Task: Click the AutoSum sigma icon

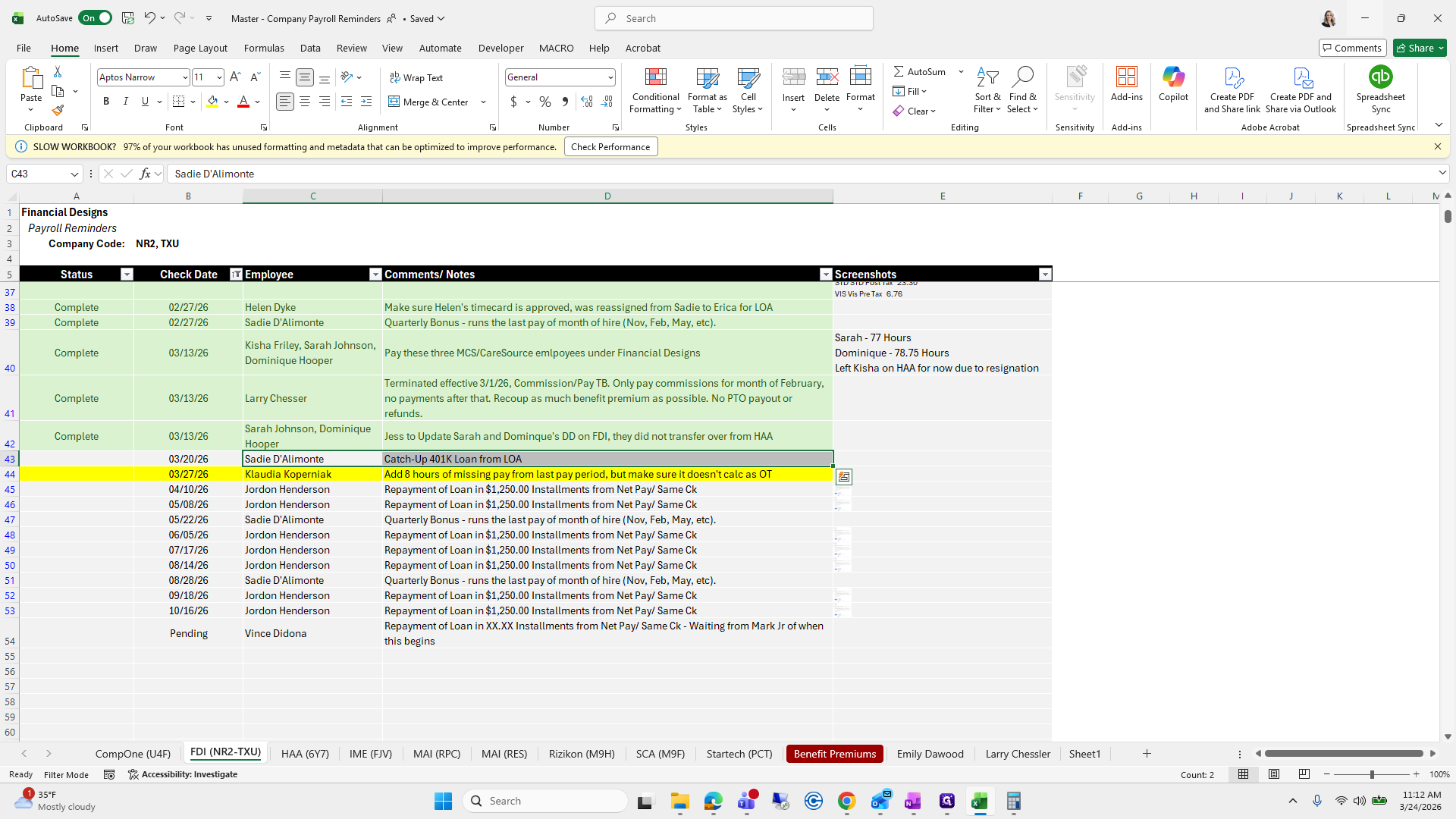Action: click(899, 71)
